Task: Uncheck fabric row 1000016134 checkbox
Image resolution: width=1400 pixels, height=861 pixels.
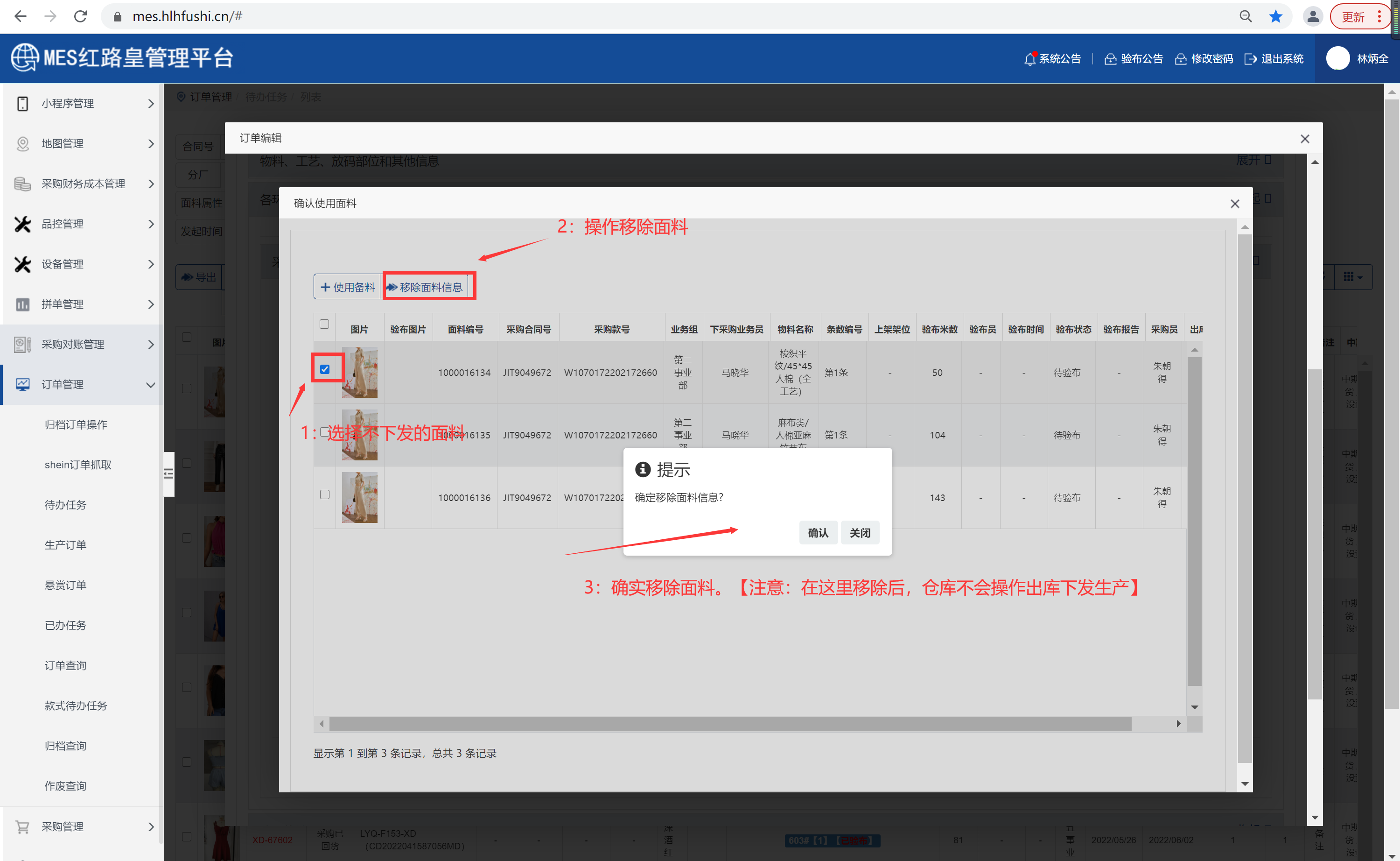Action: (x=325, y=369)
